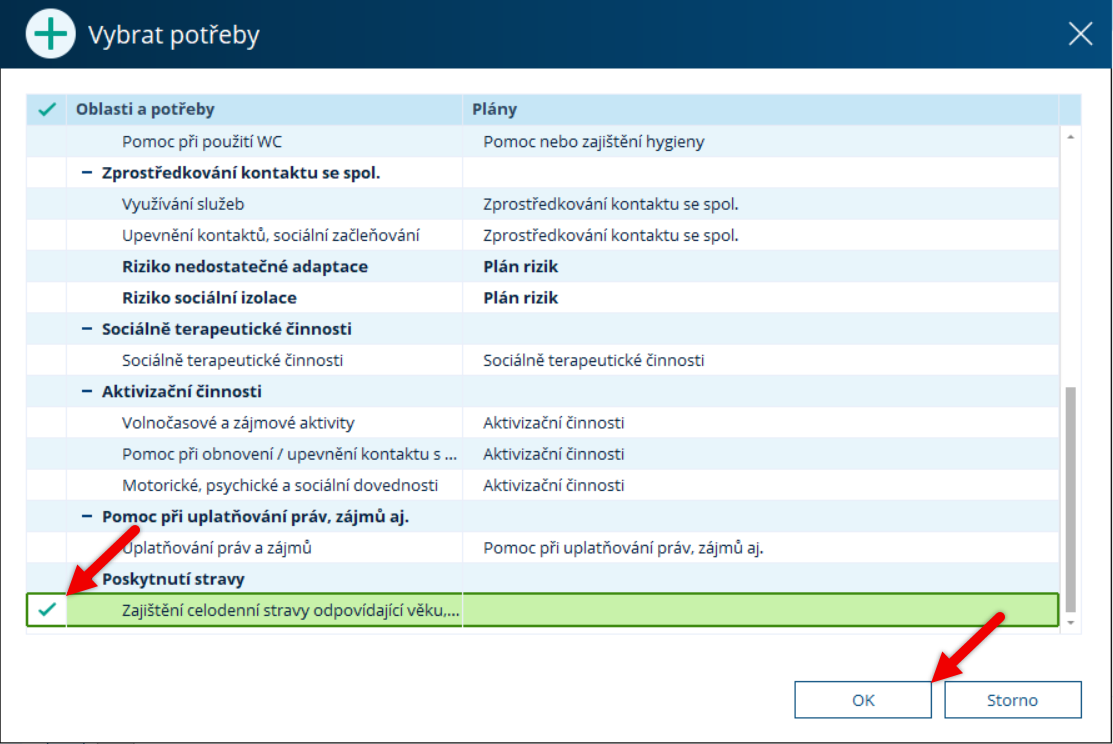The height and width of the screenshot is (744, 1113).
Task: Toggle the select-all checkmark in the header
Action: [47, 109]
